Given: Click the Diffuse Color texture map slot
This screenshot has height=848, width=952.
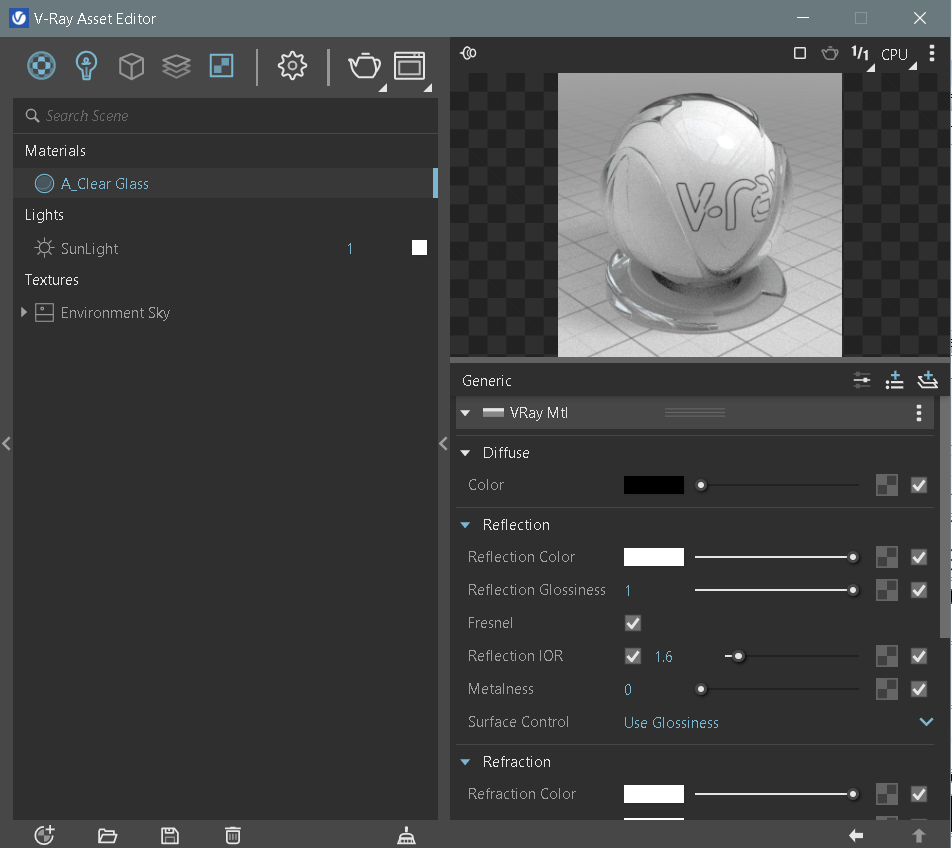Looking at the screenshot, I should click(886, 485).
